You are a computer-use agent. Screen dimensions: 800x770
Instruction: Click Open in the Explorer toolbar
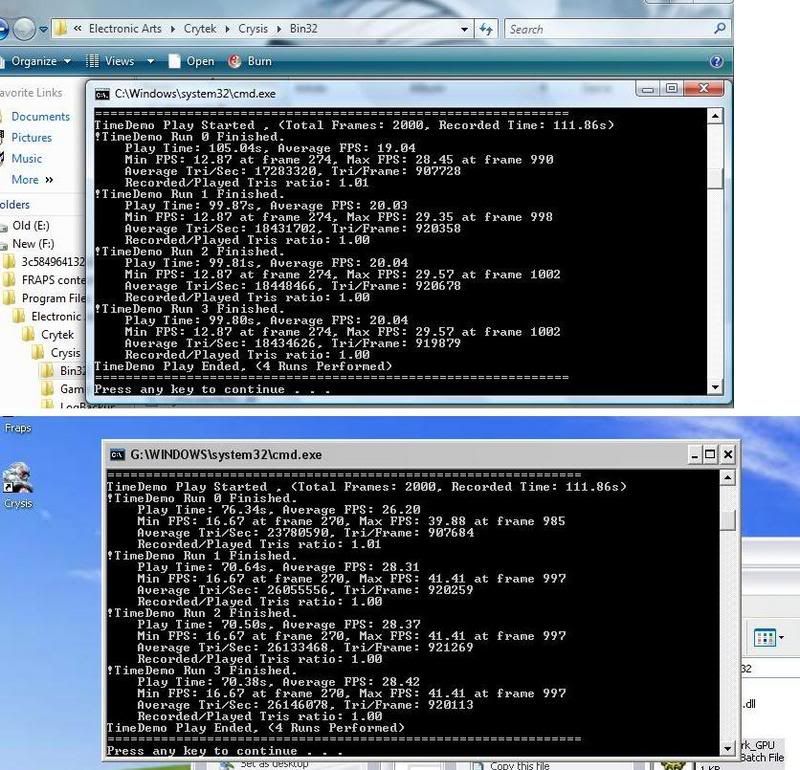[191, 61]
